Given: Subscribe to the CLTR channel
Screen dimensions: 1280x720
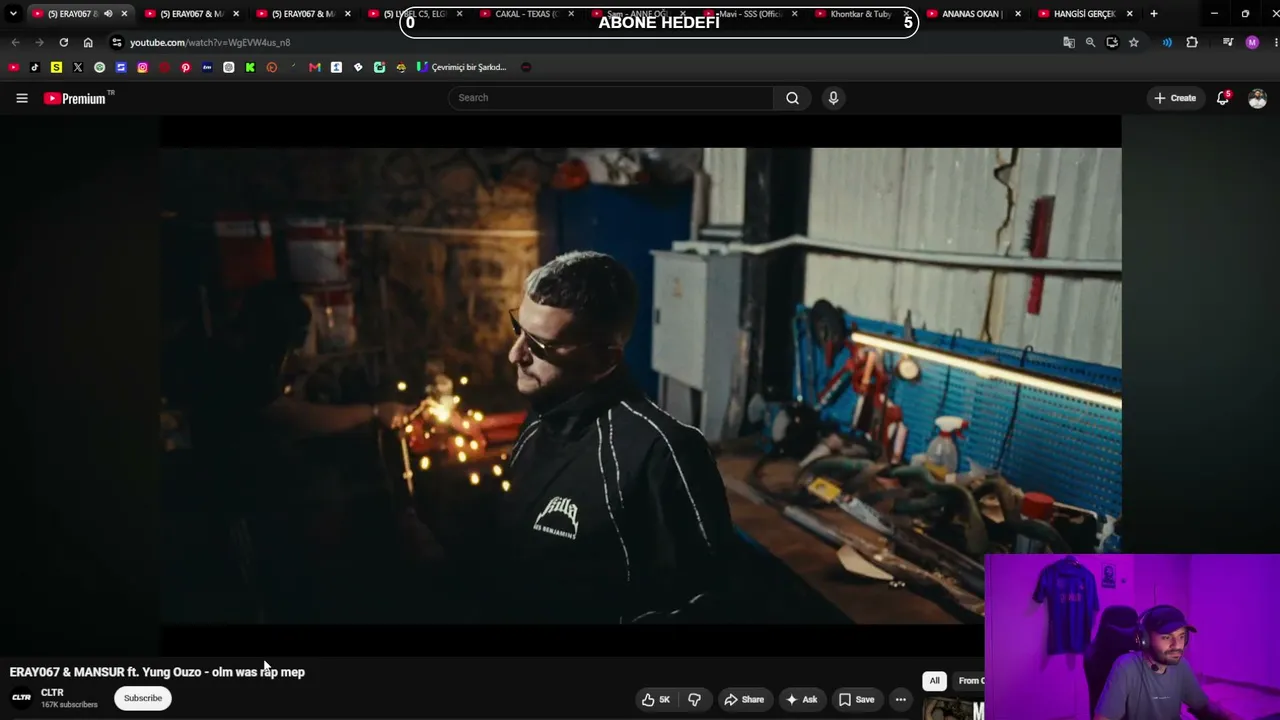Looking at the screenshot, I should [143, 698].
